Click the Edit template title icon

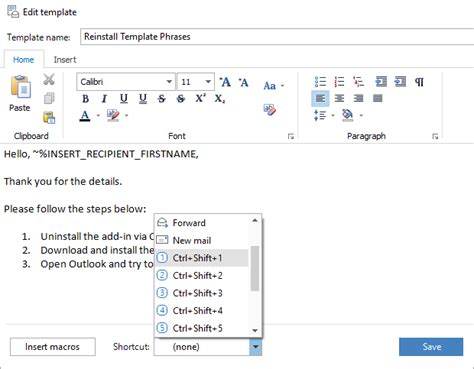(x=13, y=12)
